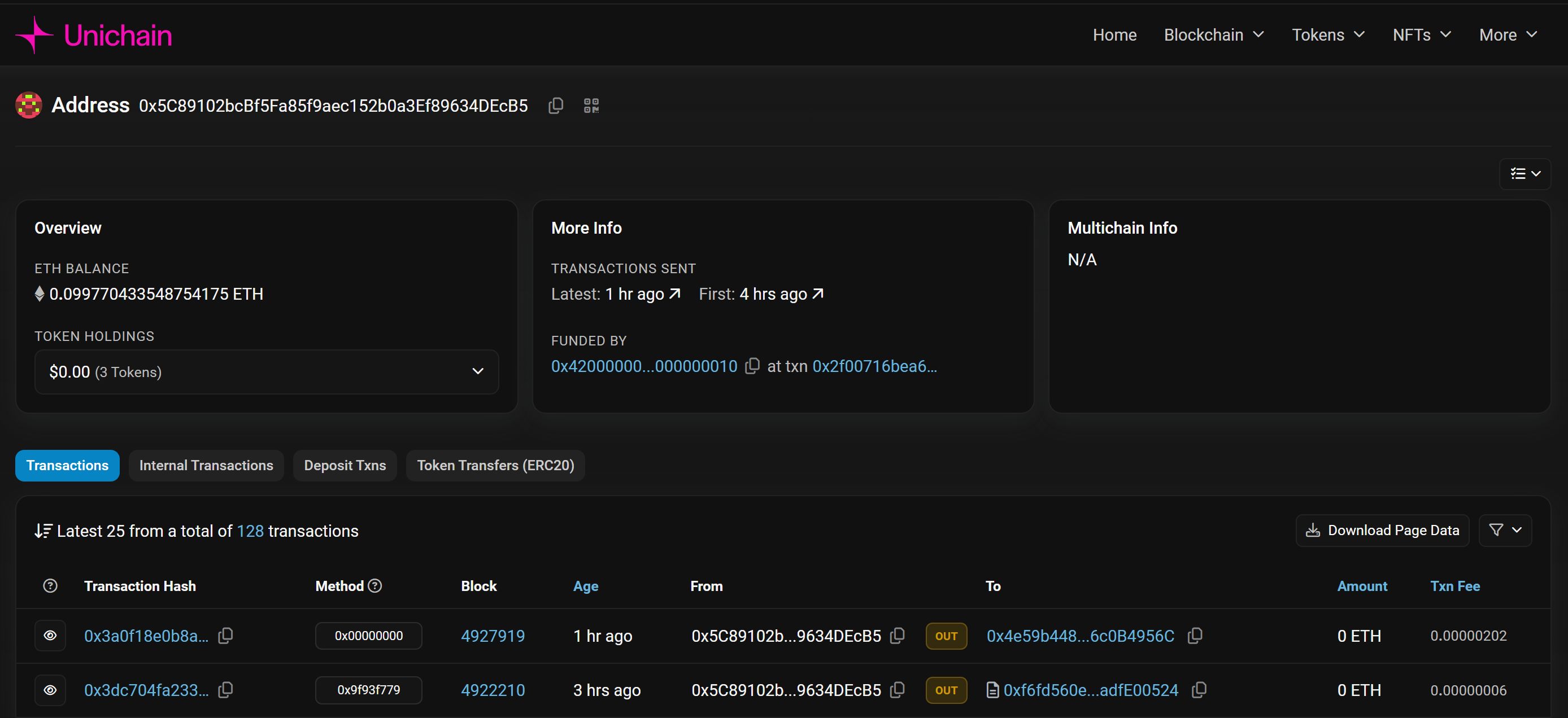Open the latest sent transaction arrow
This screenshot has height=718, width=1568.
pyautogui.click(x=674, y=294)
